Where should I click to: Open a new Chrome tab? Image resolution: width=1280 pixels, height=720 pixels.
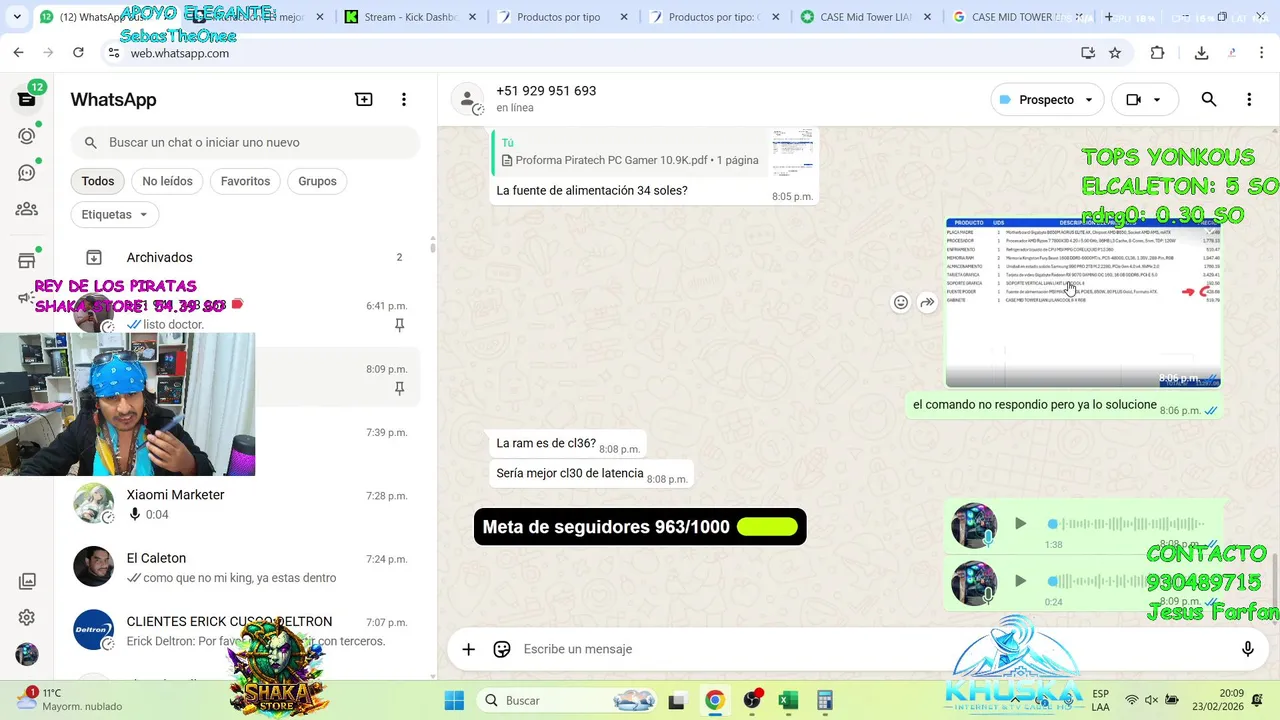(x=1108, y=17)
